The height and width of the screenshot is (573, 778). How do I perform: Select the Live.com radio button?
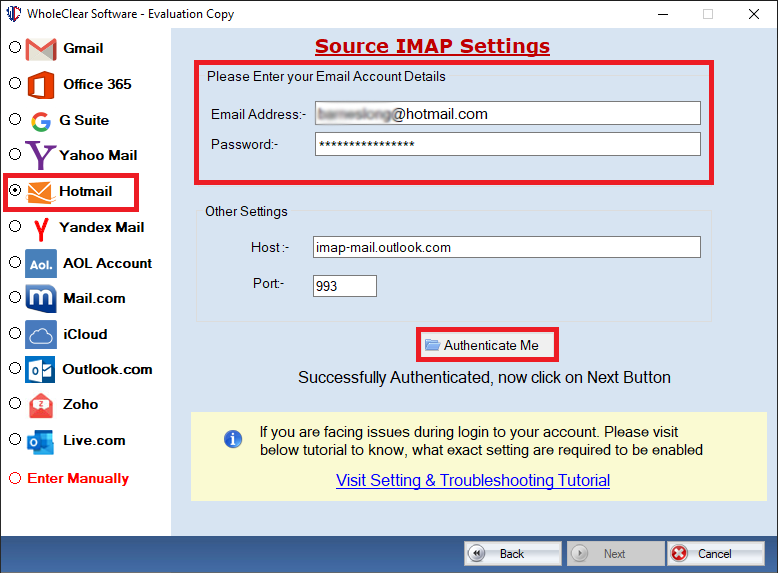pos(15,439)
